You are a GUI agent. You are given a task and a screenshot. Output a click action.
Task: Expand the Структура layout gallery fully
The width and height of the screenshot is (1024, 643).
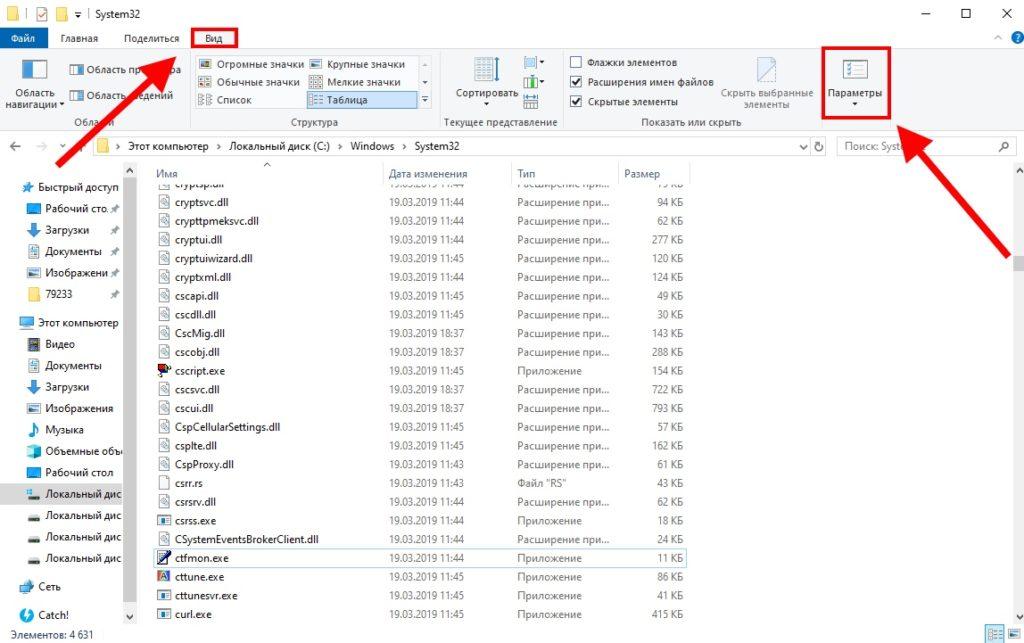[x=425, y=100]
